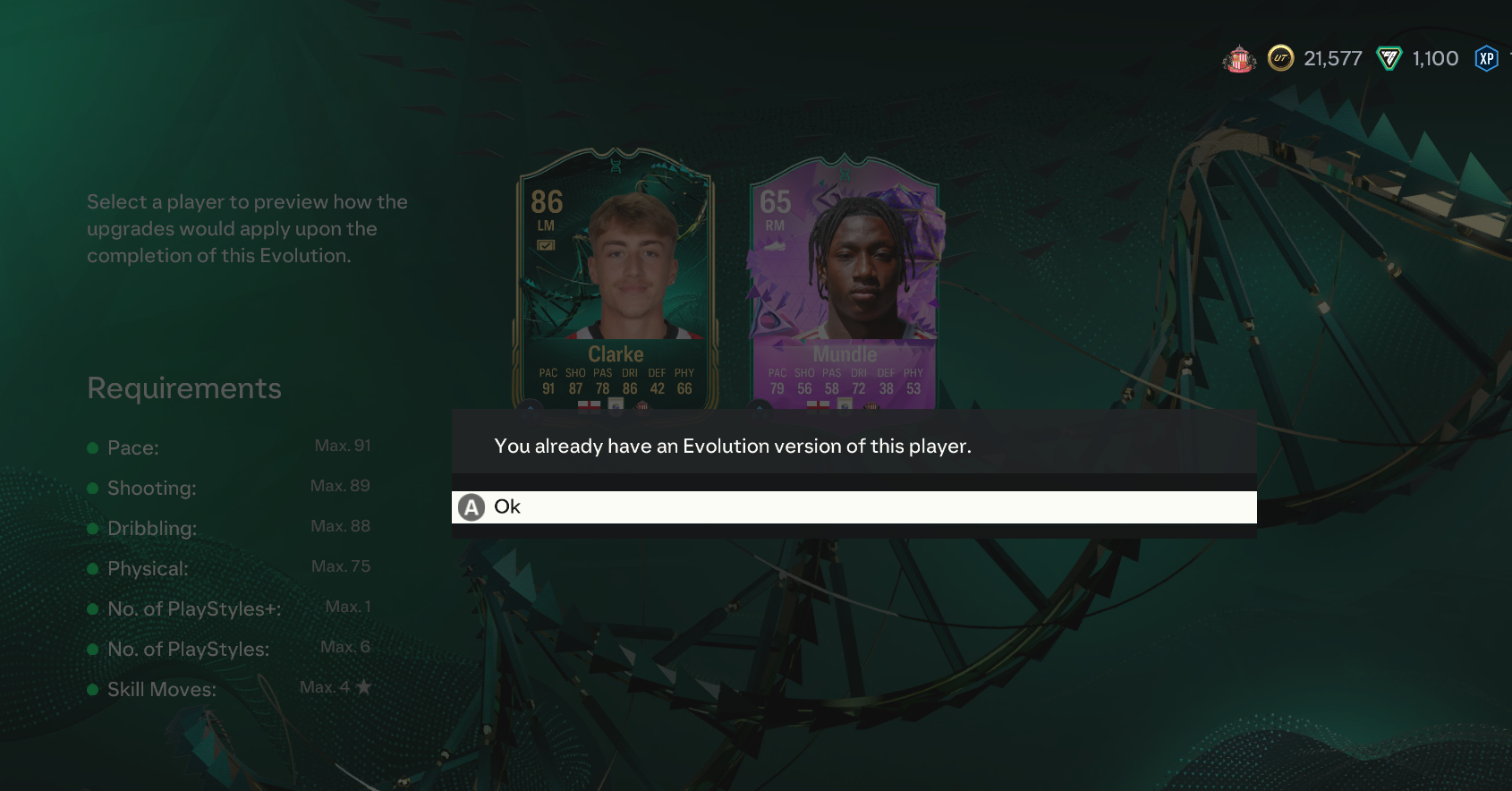This screenshot has height=791, width=1512.
Task: Click the Pace requirement green dot
Action: click(x=92, y=448)
